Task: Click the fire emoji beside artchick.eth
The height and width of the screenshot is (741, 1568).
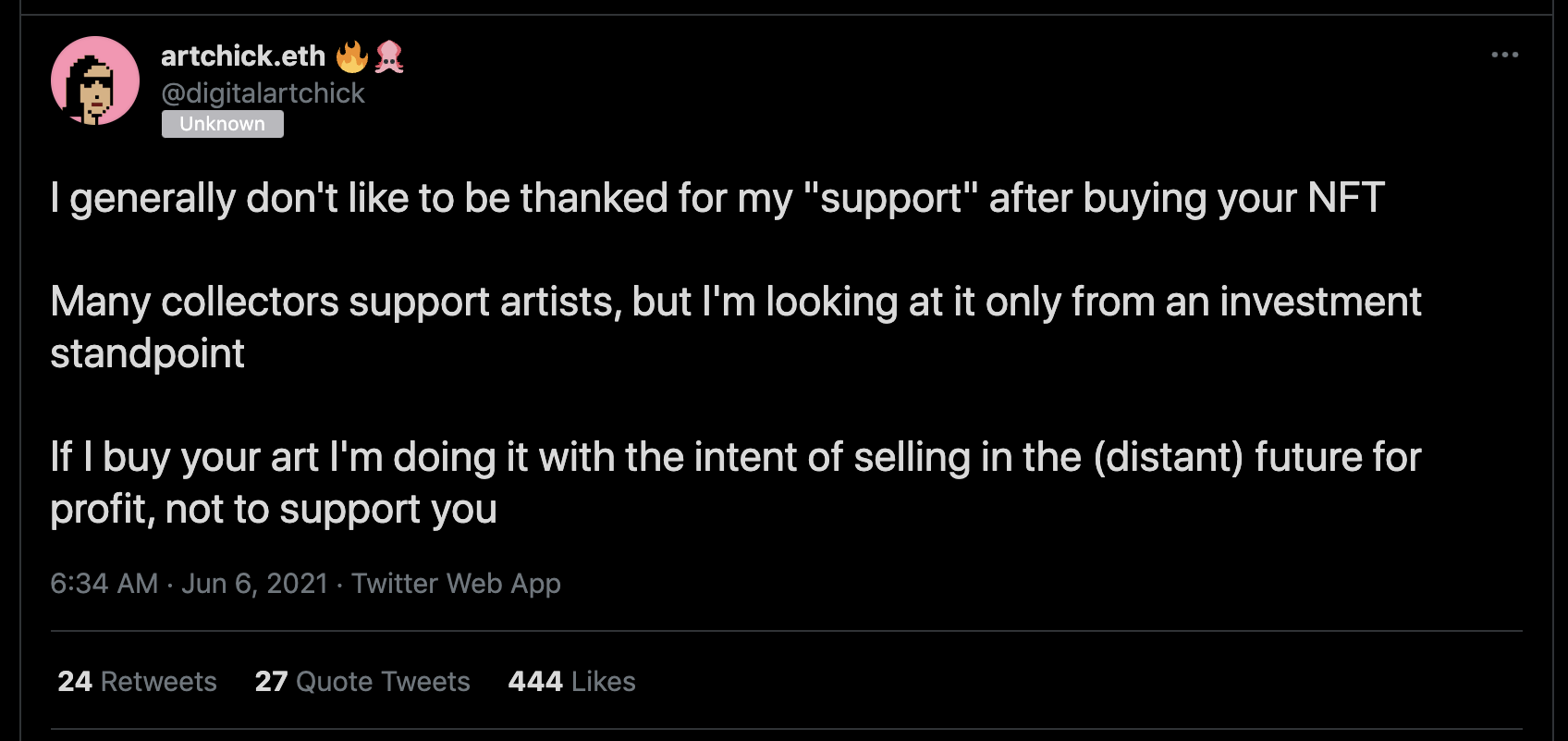Action: point(351,56)
